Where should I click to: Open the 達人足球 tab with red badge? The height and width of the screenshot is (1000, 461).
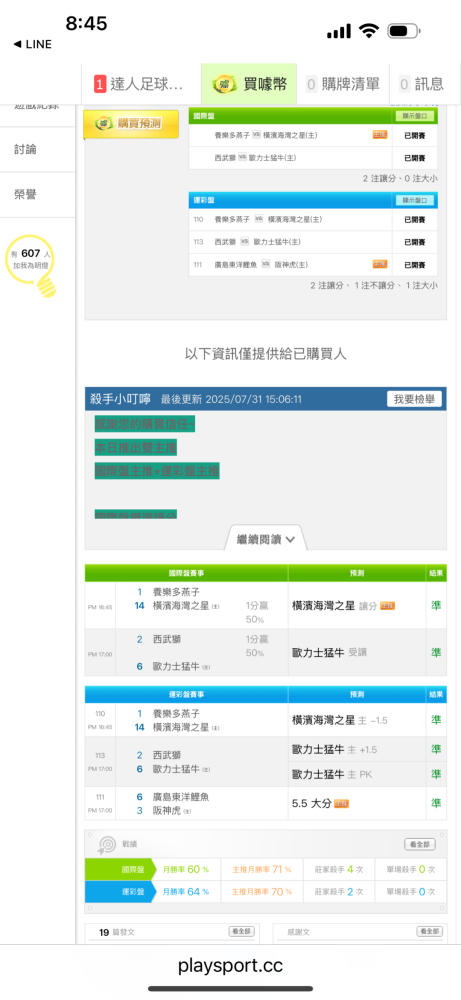click(x=141, y=84)
